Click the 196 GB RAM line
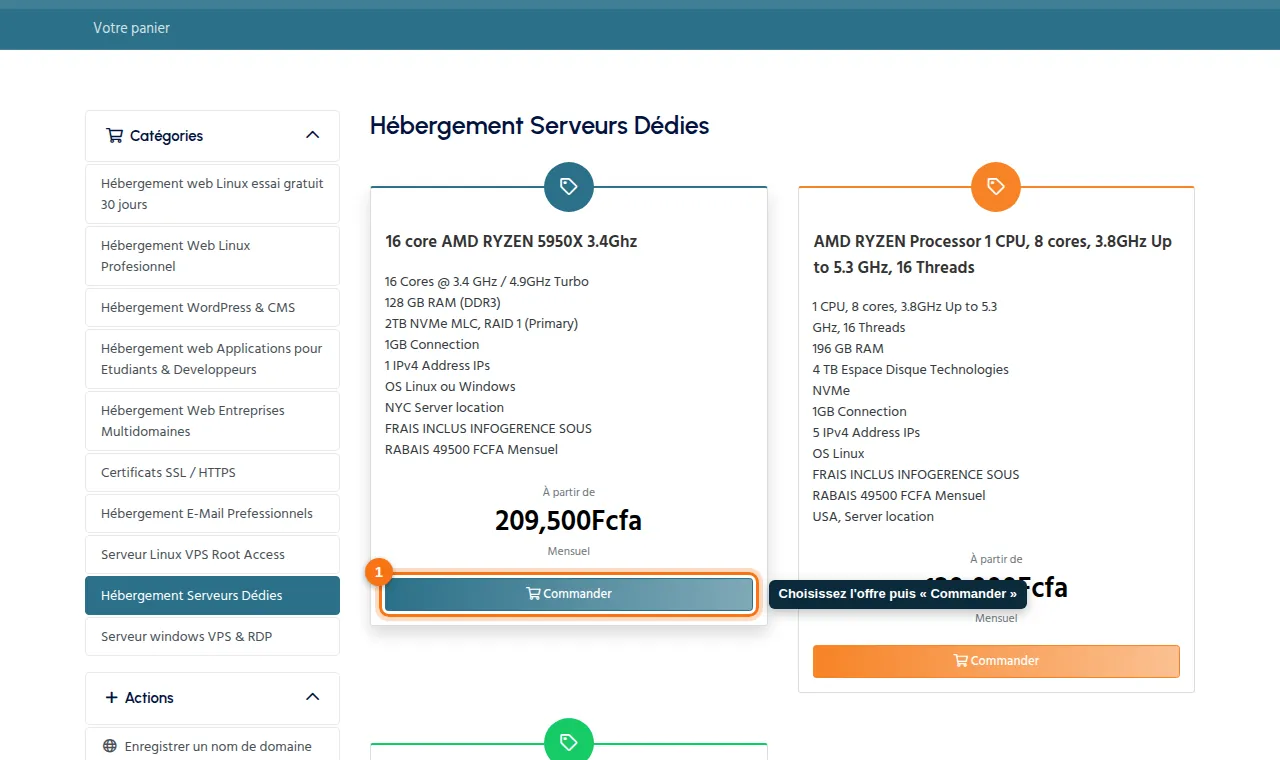 [848, 348]
